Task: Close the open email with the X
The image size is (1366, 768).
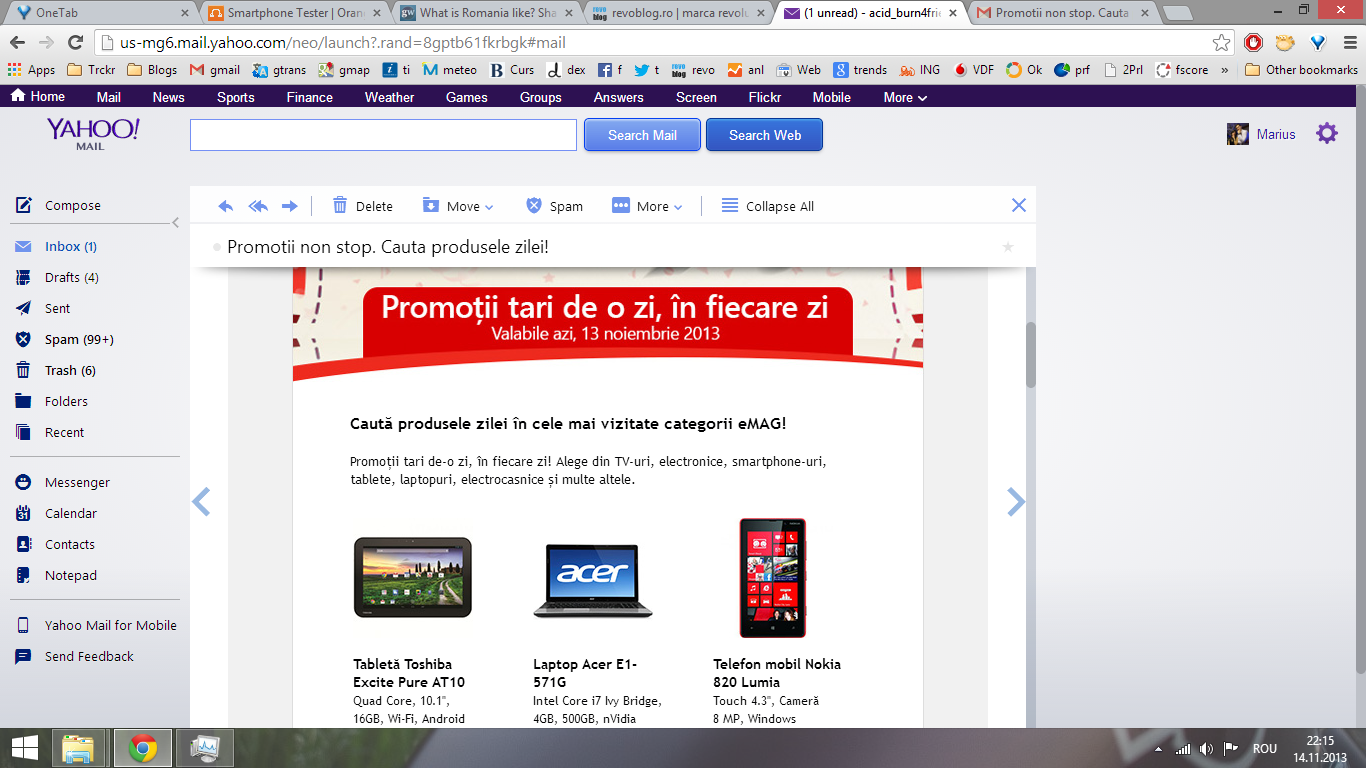Action: (1019, 205)
